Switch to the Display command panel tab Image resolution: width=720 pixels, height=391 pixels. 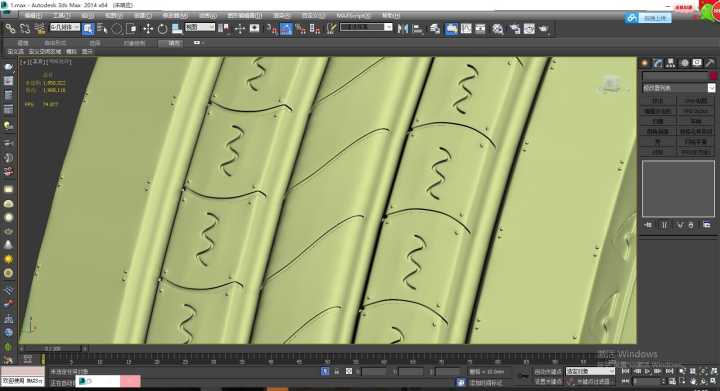pyautogui.click(x=697, y=63)
